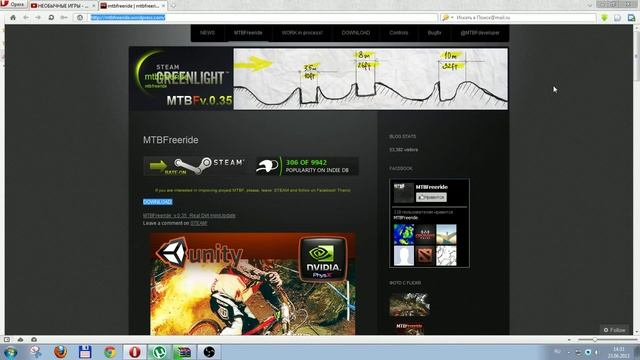This screenshot has width=640, height=360.
Task: Open Firefox from the taskbar
Action: point(60,352)
